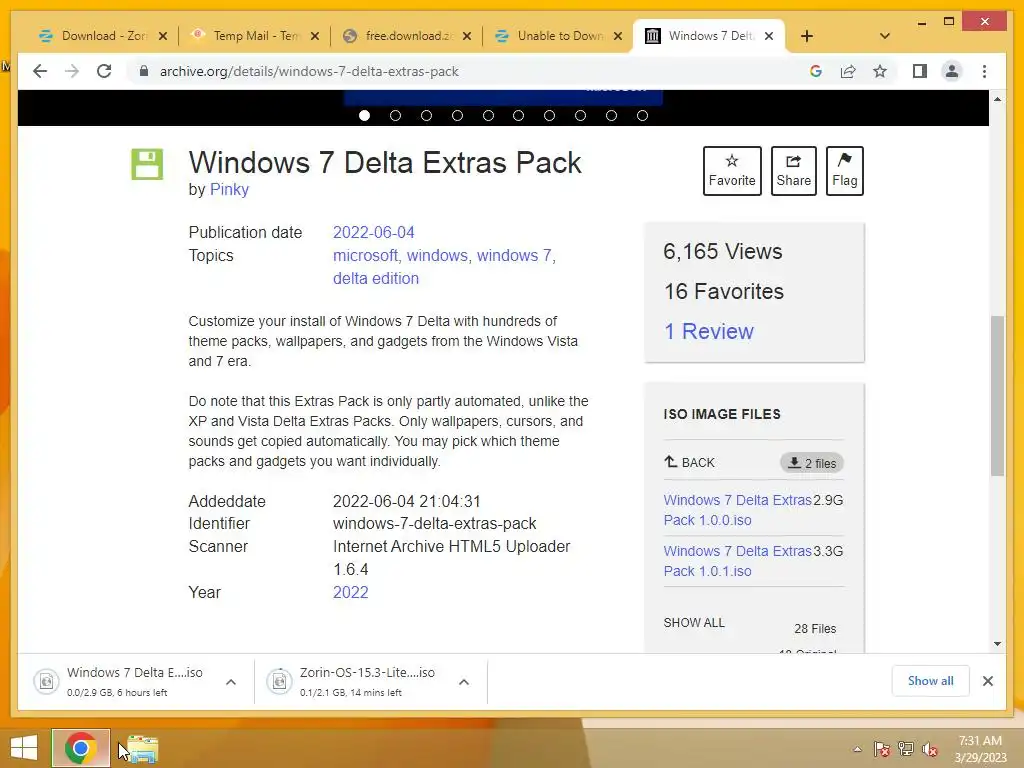
Task: Select seventh carousel dot
Action: coord(549,116)
